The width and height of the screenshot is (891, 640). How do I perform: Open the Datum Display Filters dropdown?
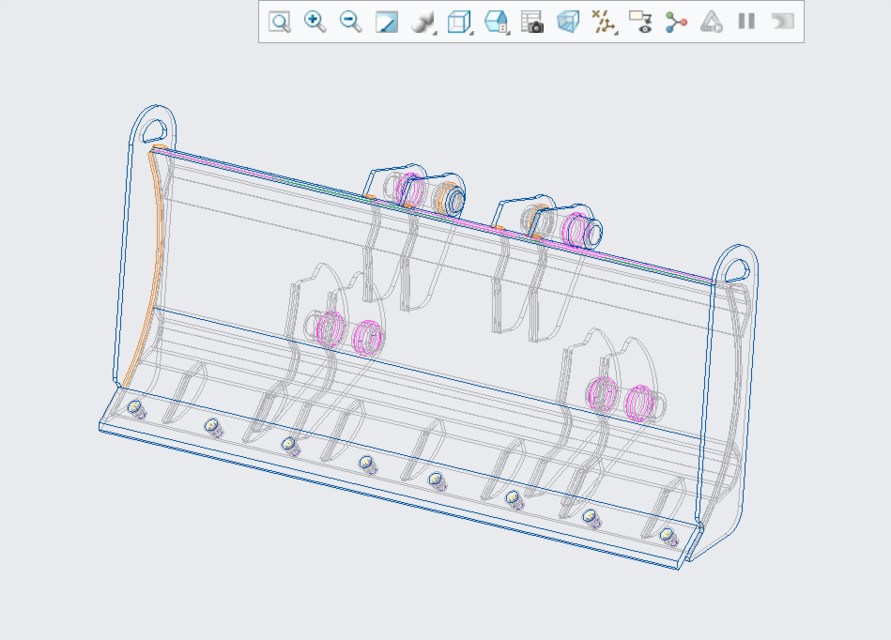click(x=602, y=22)
